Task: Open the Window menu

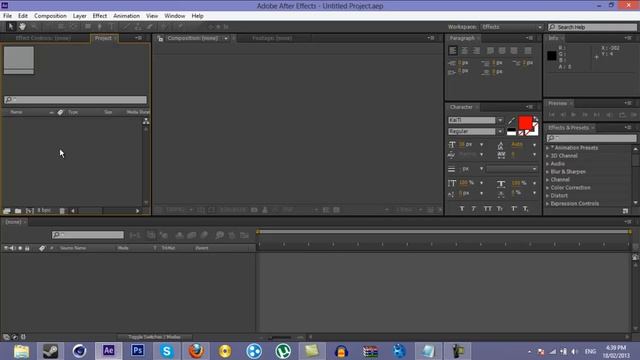Action: point(175,16)
